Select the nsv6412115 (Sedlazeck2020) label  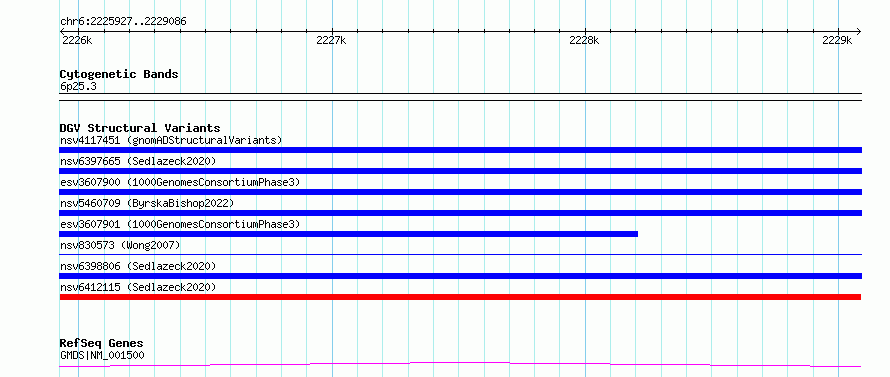138,287
